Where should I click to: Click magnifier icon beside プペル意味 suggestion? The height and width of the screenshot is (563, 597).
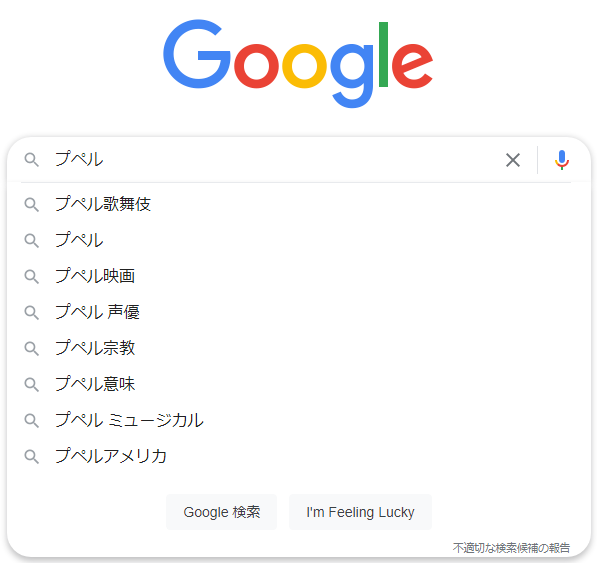(x=32, y=384)
